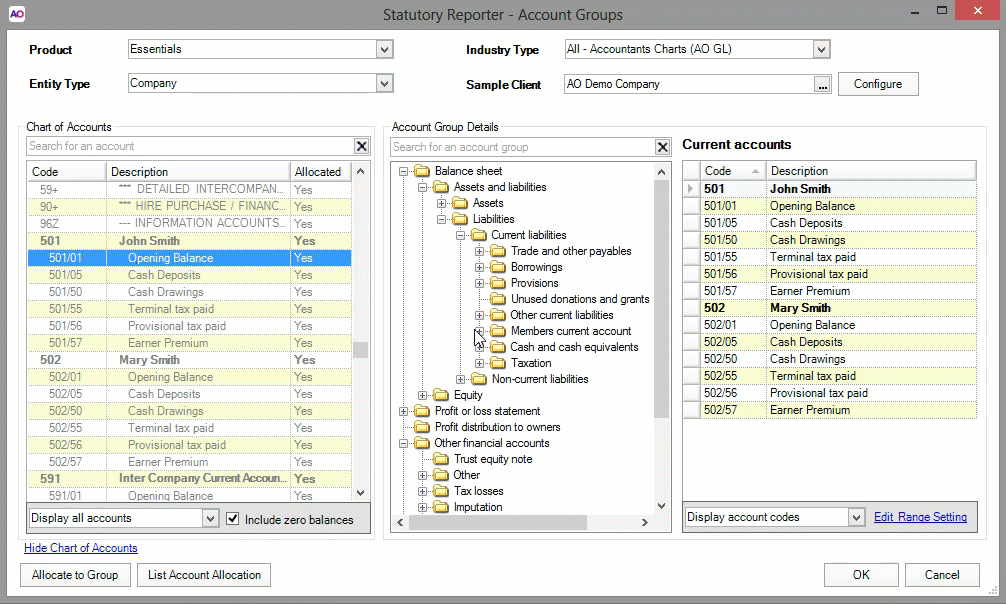1006x604 pixels.
Task: Select Members current account tree item
Action: (x=570, y=331)
